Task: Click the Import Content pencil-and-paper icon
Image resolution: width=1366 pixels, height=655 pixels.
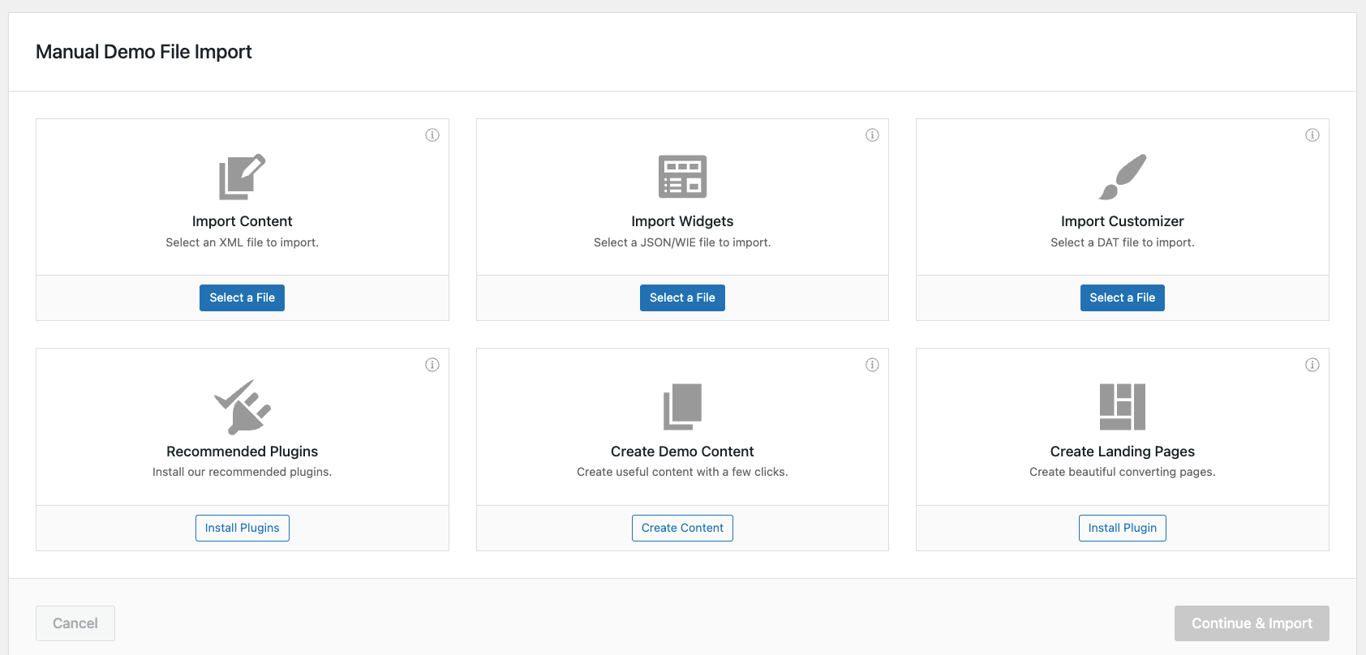Action: point(242,177)
